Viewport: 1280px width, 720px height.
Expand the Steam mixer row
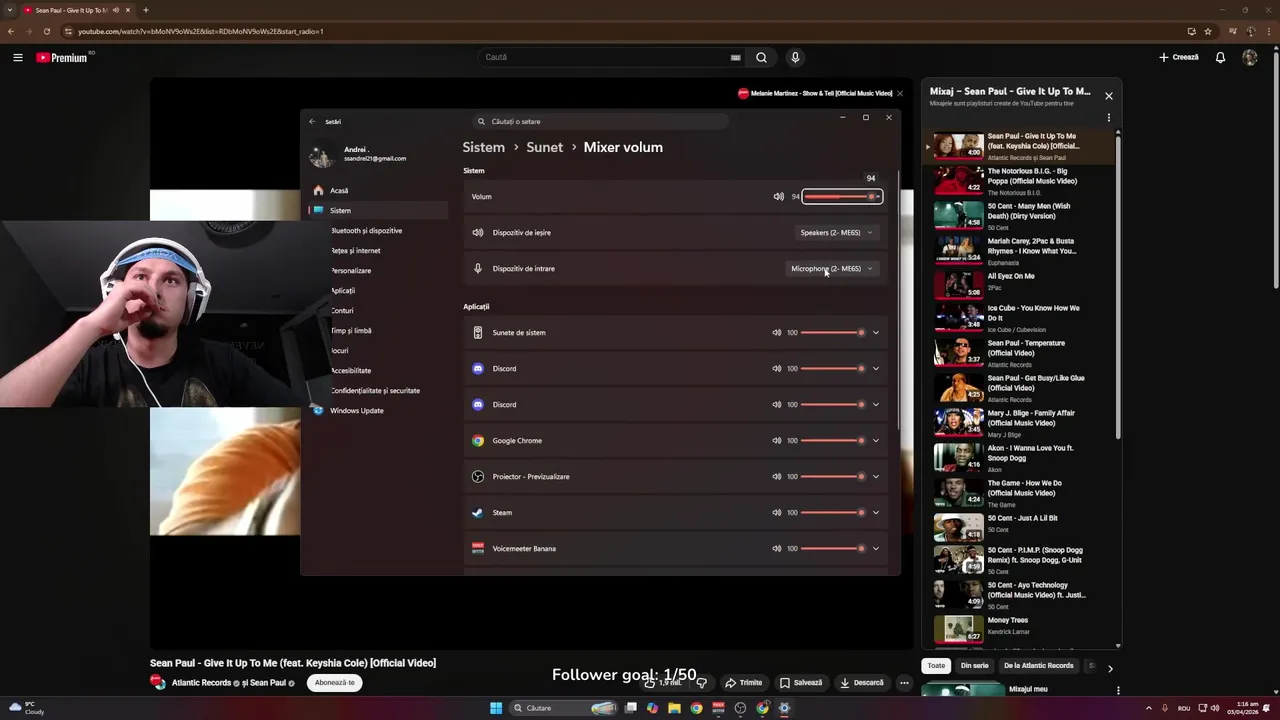[876, 513]
